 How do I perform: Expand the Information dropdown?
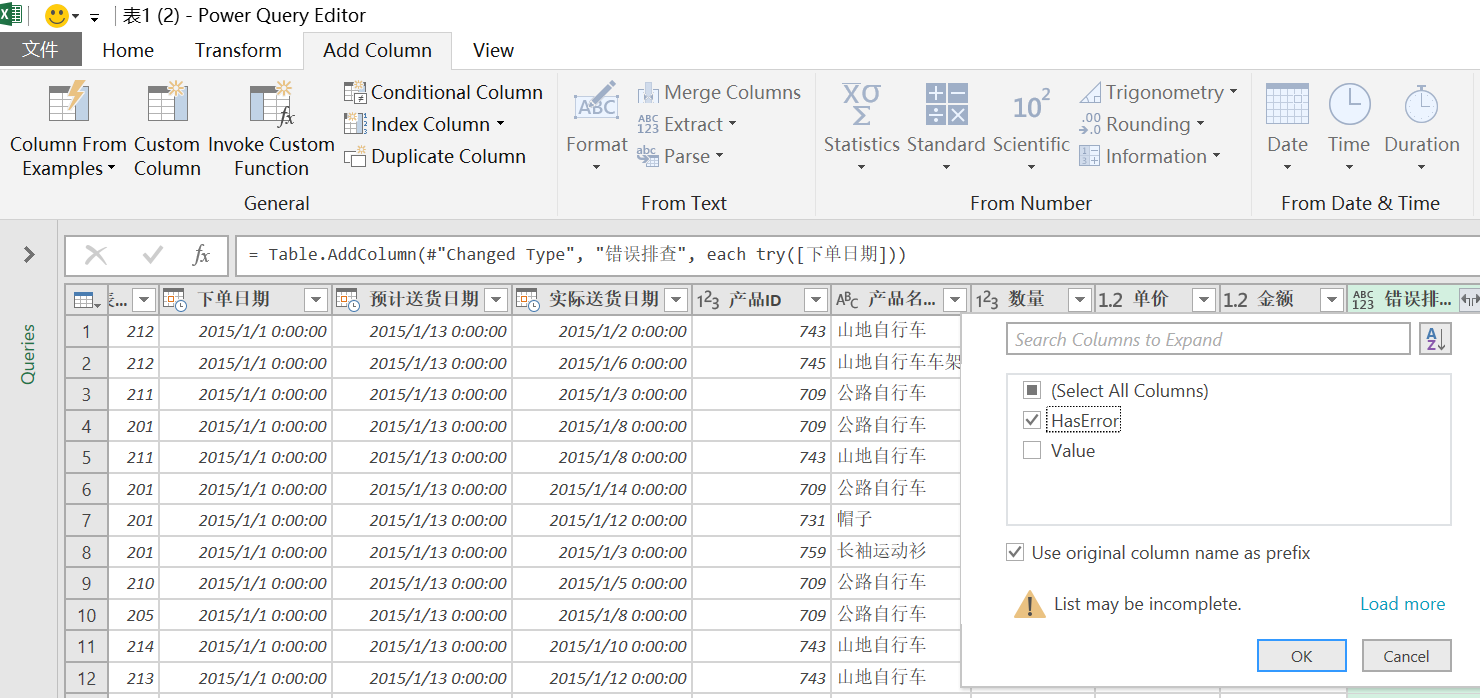(x=1216, y=157)
